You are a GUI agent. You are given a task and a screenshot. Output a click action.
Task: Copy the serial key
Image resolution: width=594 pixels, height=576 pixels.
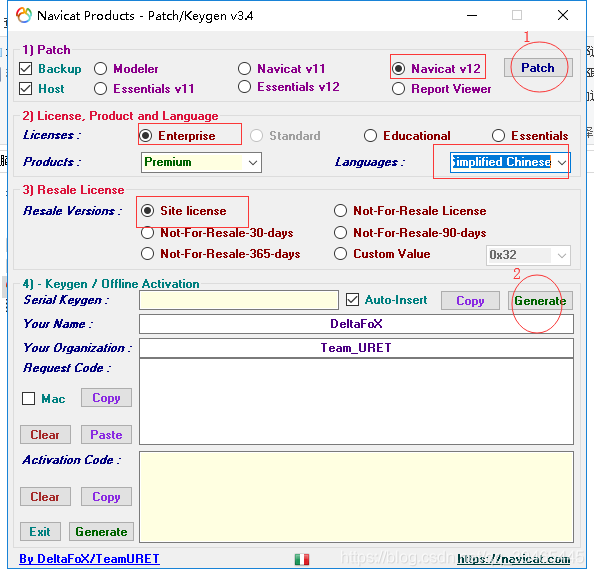coord(470,301)
